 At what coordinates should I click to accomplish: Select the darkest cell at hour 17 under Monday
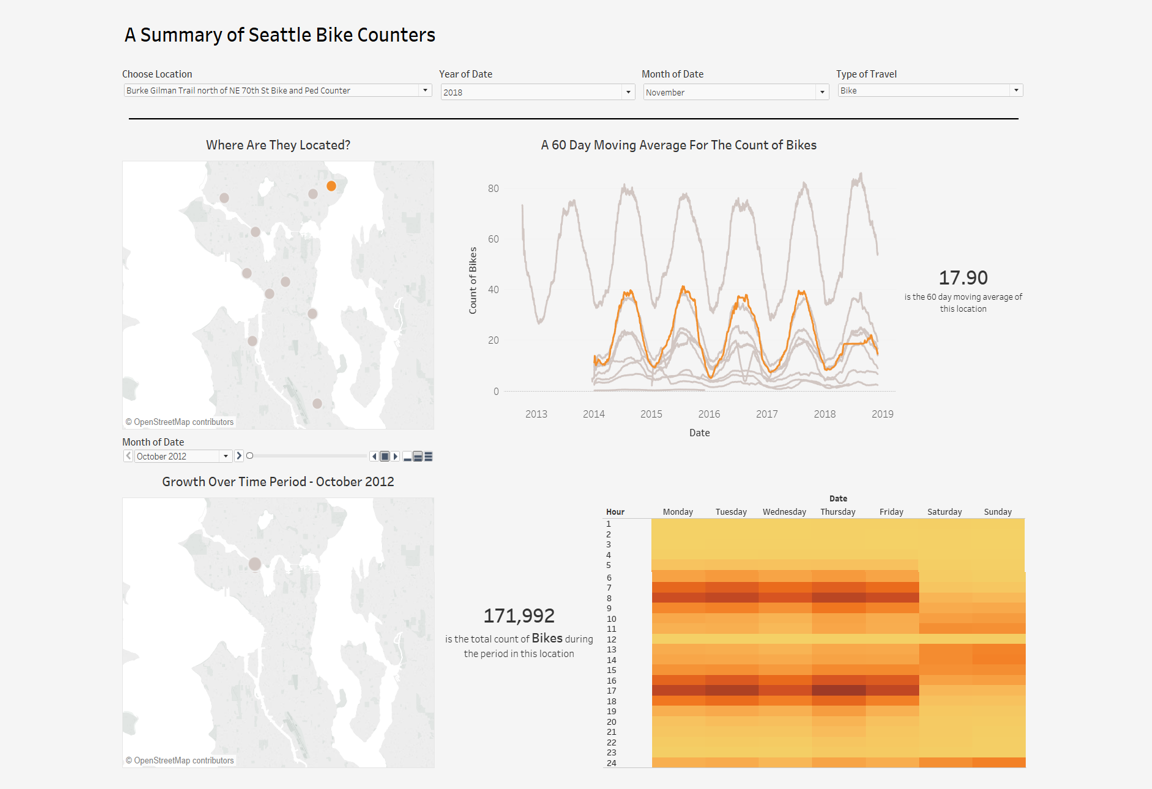tap(678, 690)
